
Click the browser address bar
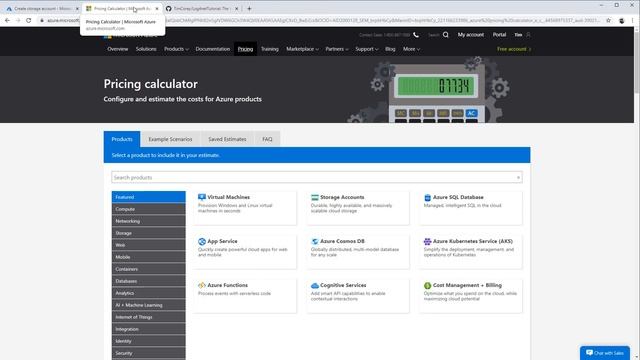pos(322,20)
